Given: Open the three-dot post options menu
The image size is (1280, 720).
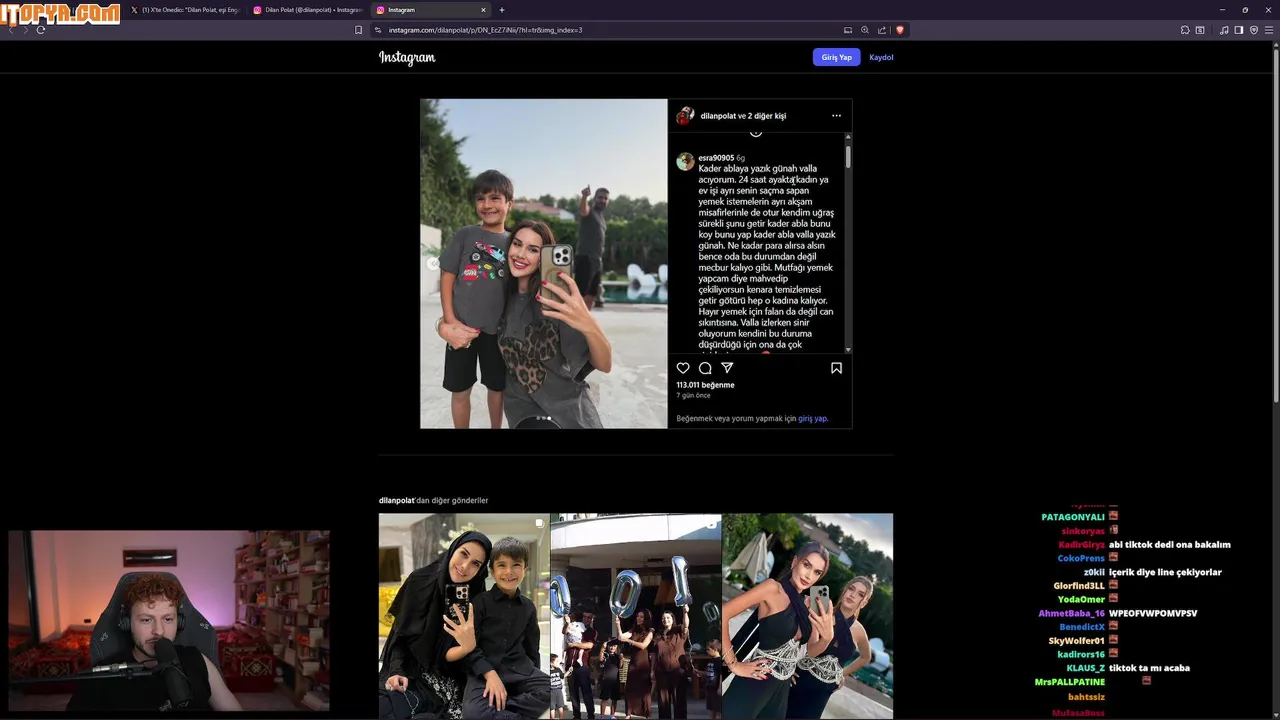Looking at the screenshot, I should 836,116.
